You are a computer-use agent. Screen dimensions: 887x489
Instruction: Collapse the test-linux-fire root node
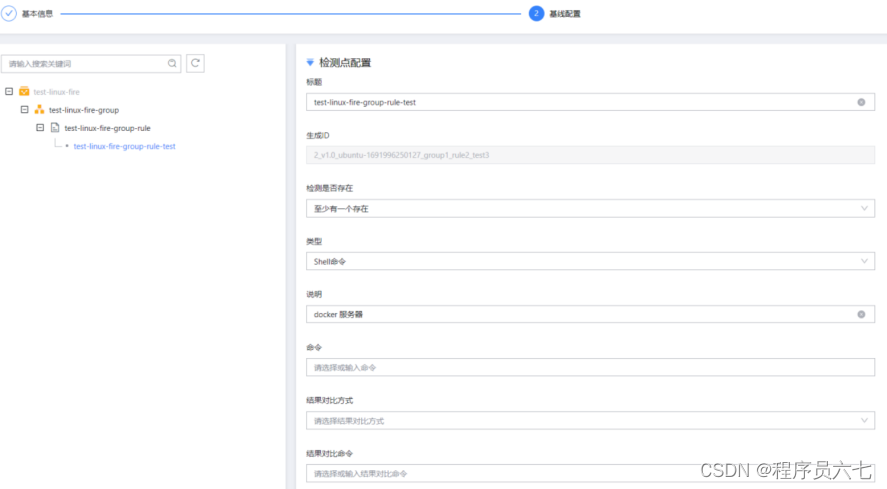pyautogui.click(x=9, y=91)
